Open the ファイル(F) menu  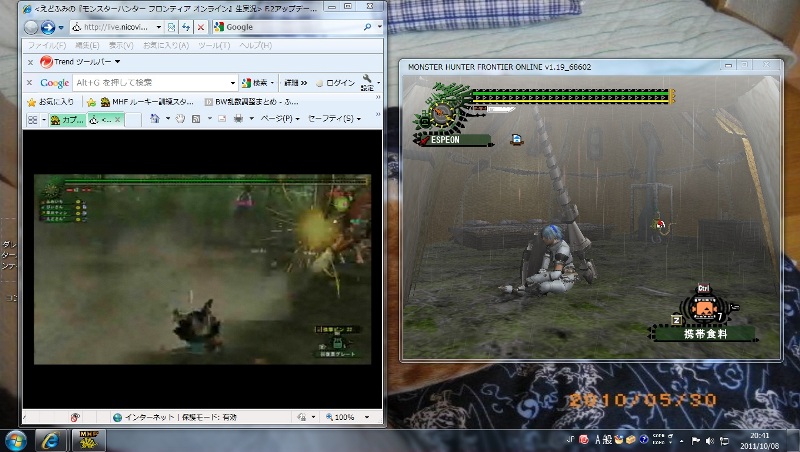point(46,45)
